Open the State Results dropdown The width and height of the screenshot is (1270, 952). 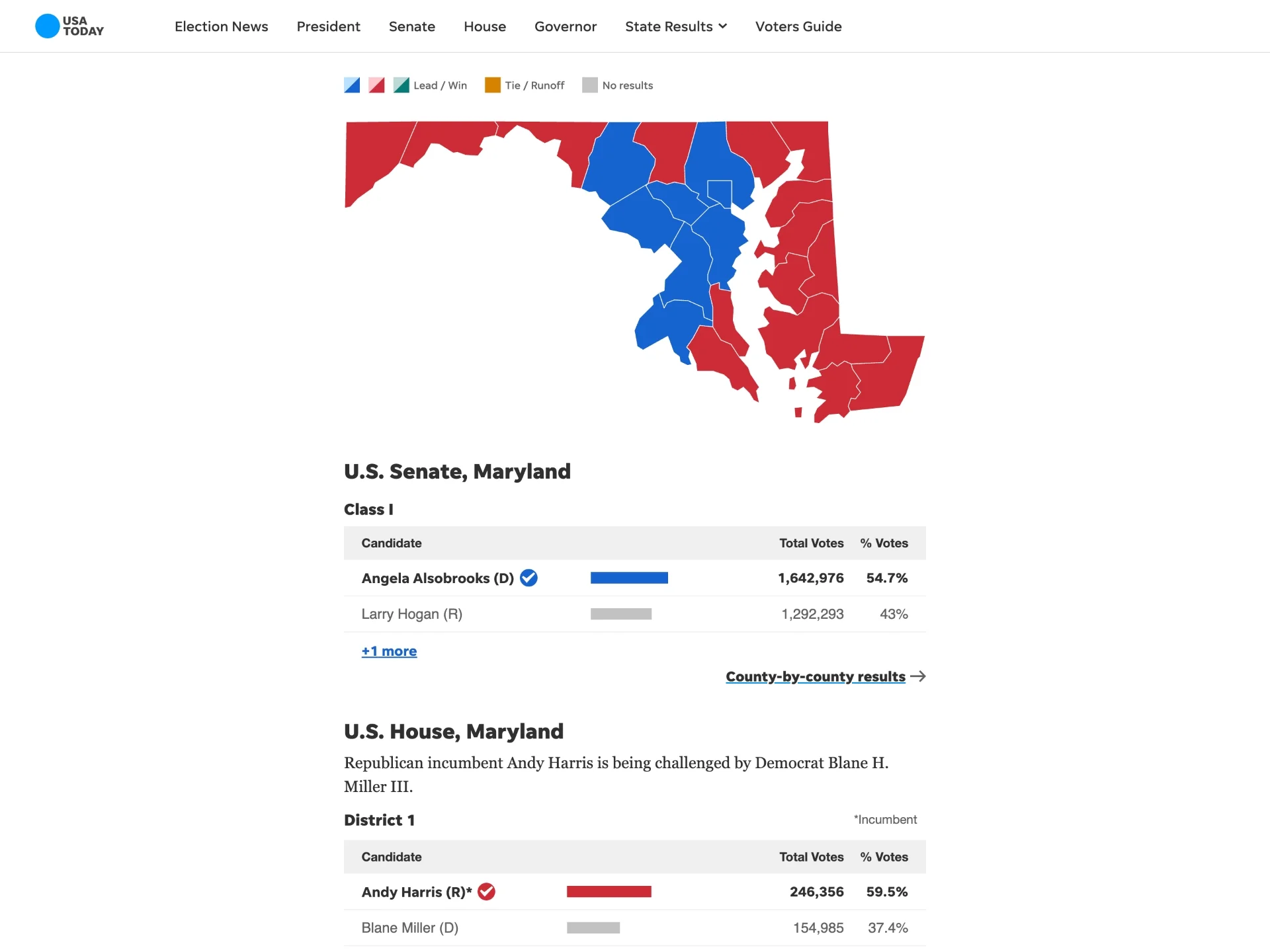(675, 26)
